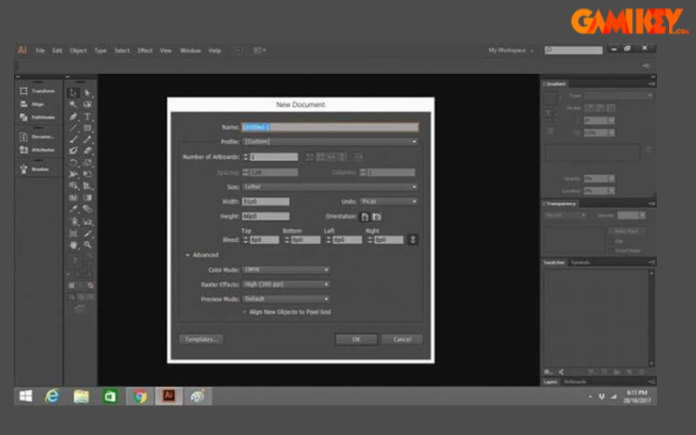
Task: Select the Zoom magnifier tool
Action: 88,244
